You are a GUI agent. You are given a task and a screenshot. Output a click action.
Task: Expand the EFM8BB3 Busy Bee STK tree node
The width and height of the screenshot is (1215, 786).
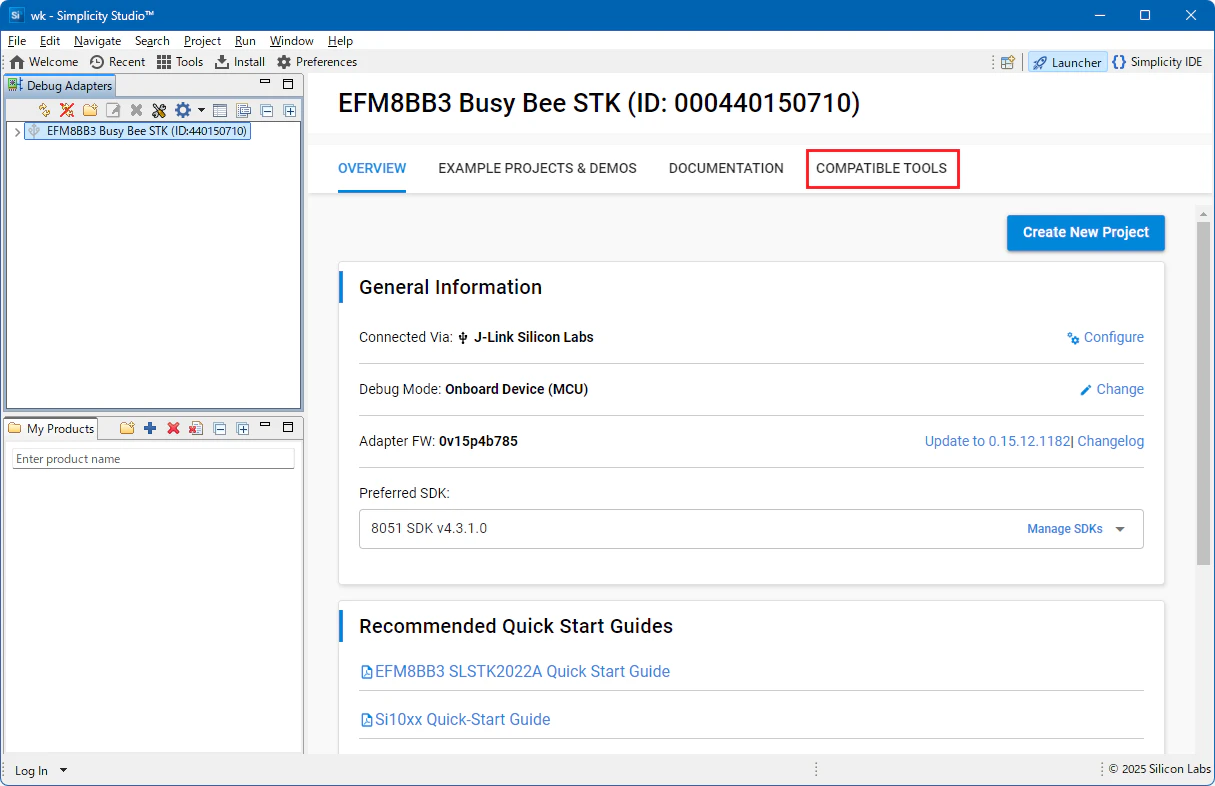pos(17,131)
